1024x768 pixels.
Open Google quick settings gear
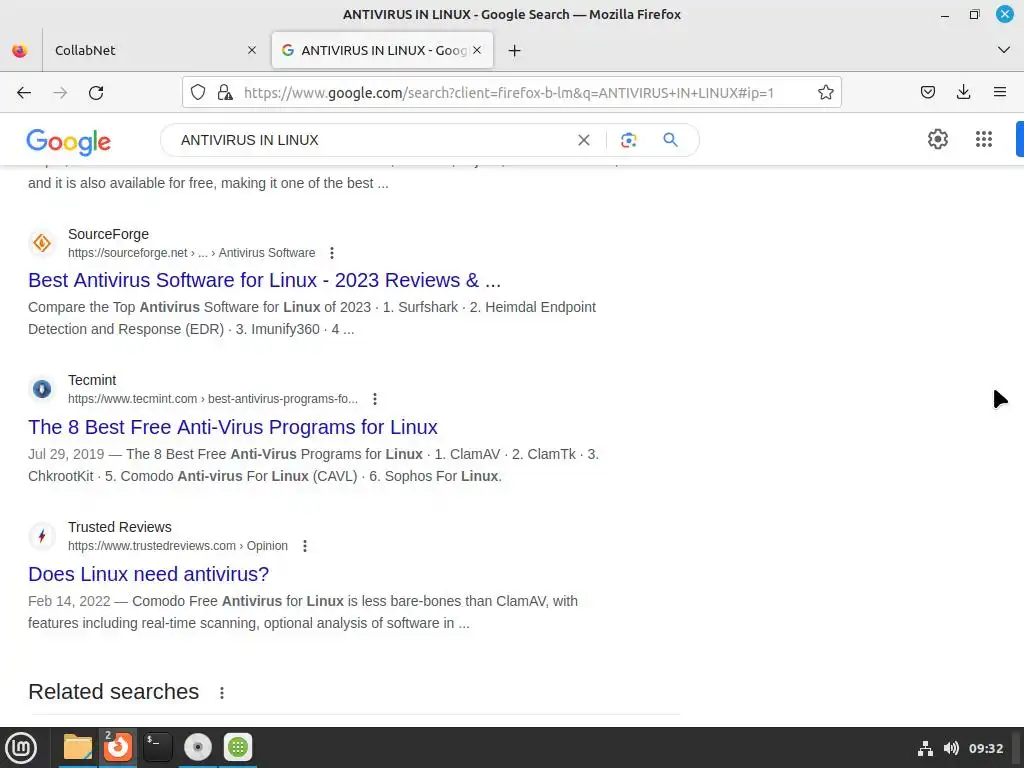[x=938, y=138]
